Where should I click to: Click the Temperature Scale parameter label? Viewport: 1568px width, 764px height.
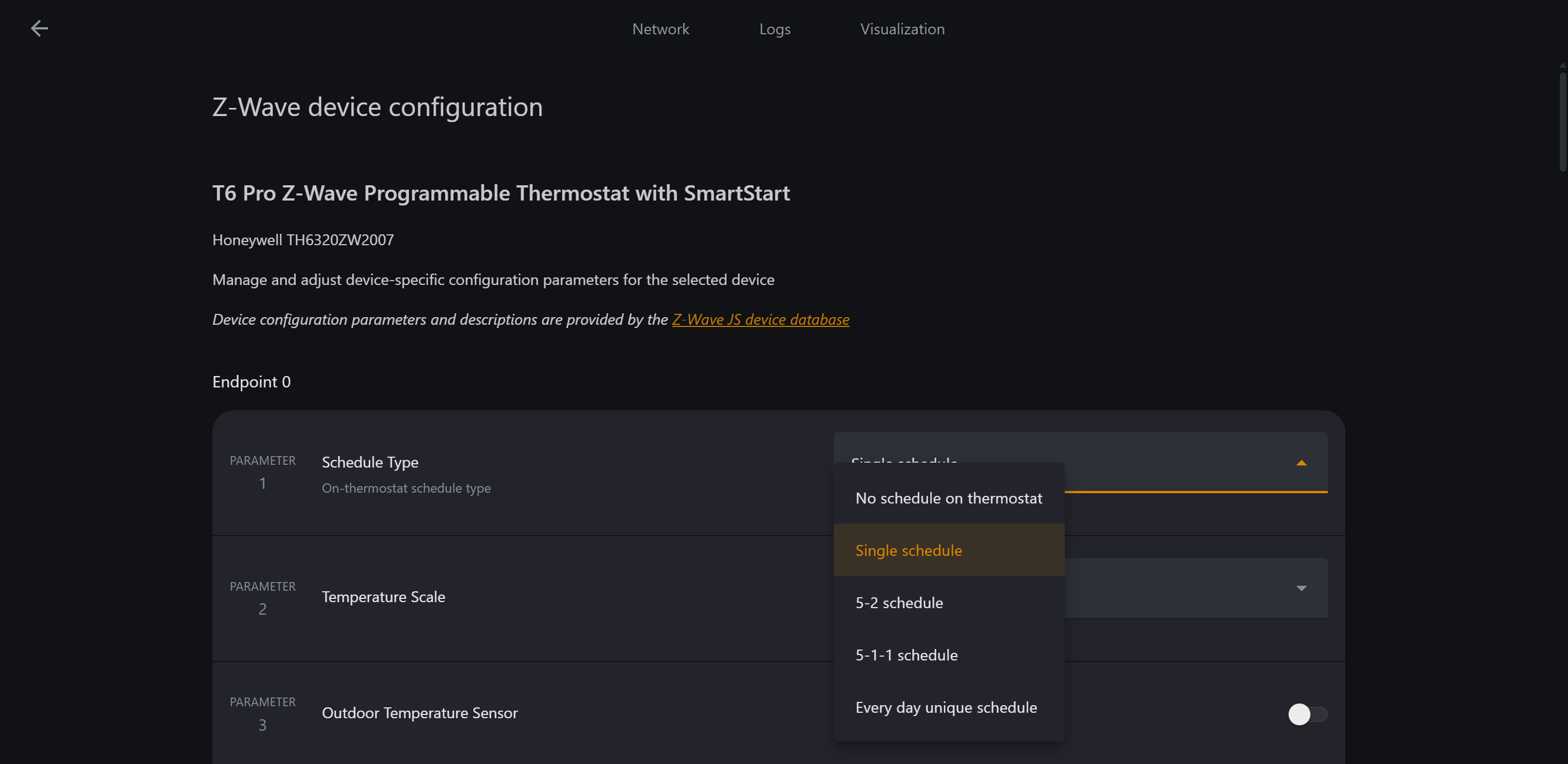pos(383,597)
